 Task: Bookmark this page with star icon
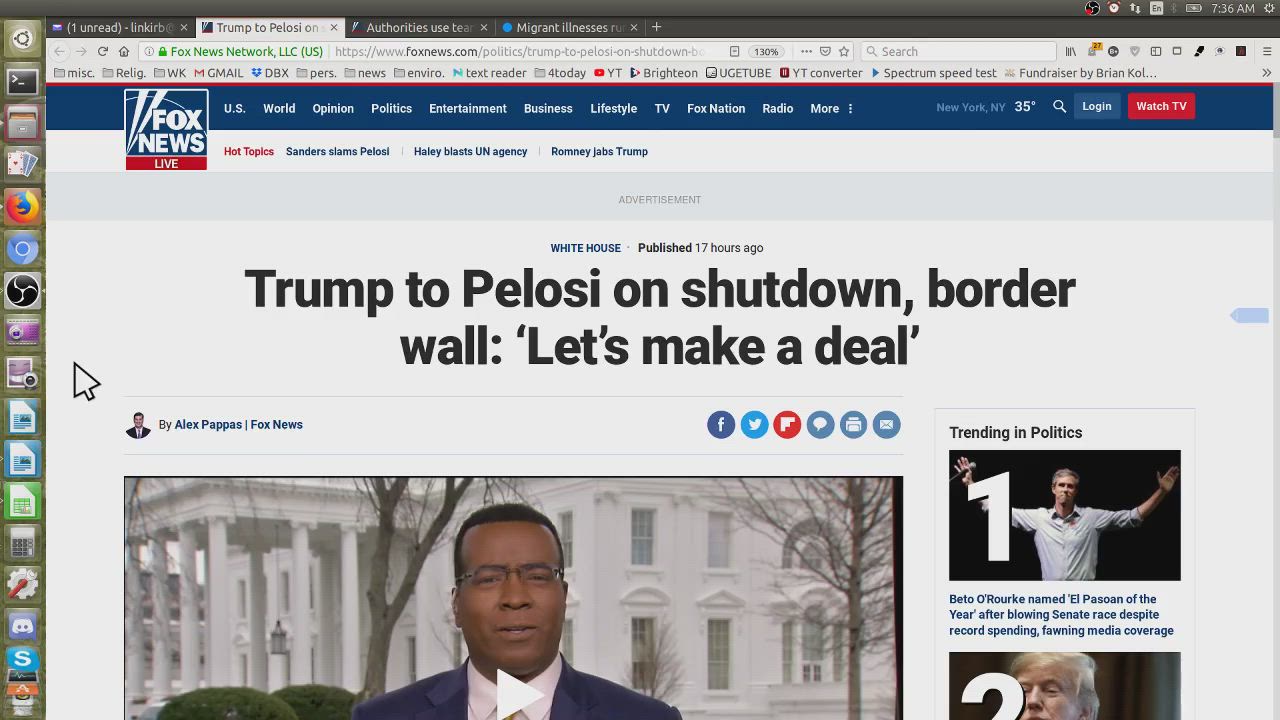click(844, 51)
